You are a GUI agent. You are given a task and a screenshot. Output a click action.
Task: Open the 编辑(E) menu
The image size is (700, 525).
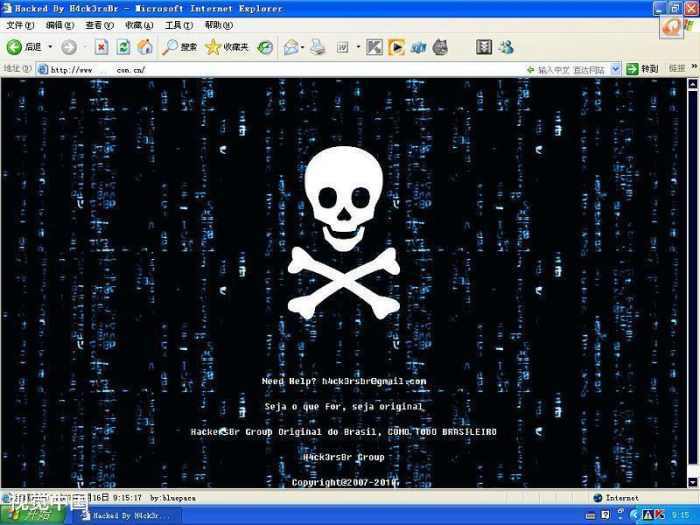point(60,25)
